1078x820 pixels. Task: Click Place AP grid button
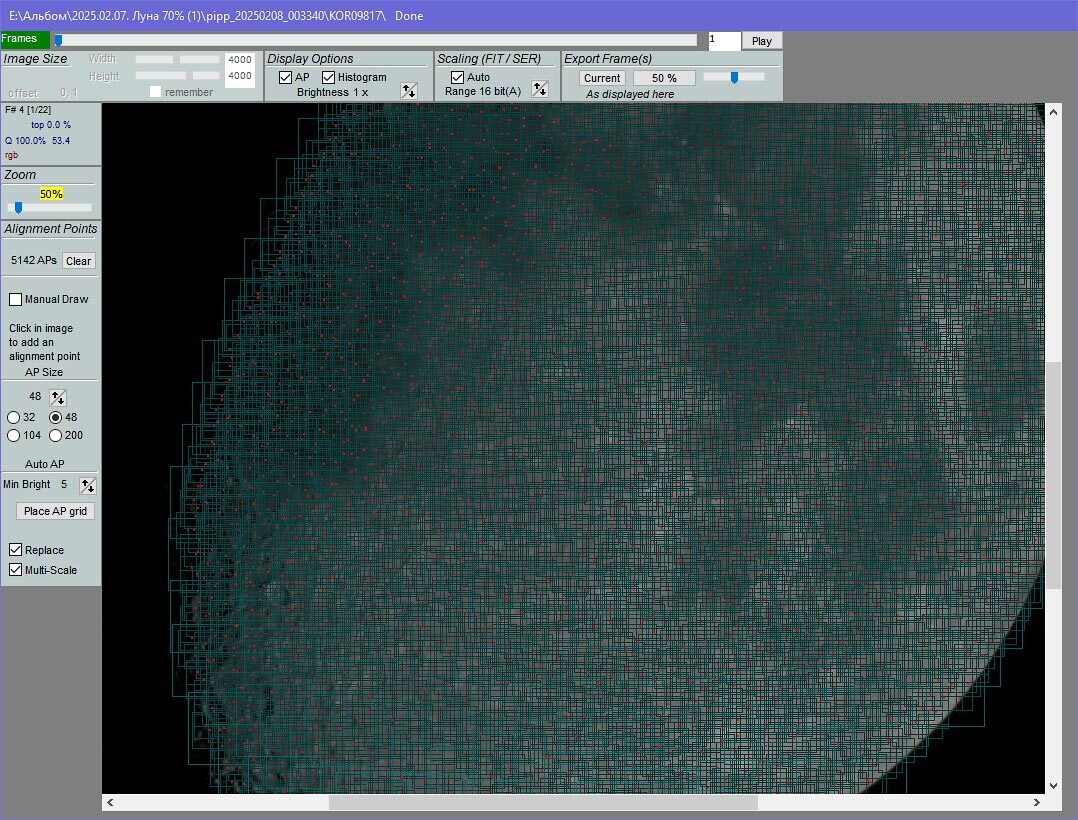pyautogui.click(x=56, y=511)
